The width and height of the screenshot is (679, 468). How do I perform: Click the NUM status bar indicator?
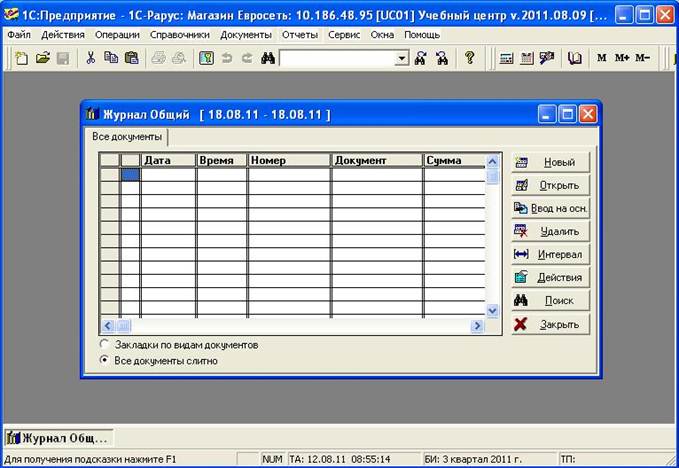pyautogui.click(x=272, y=459)
